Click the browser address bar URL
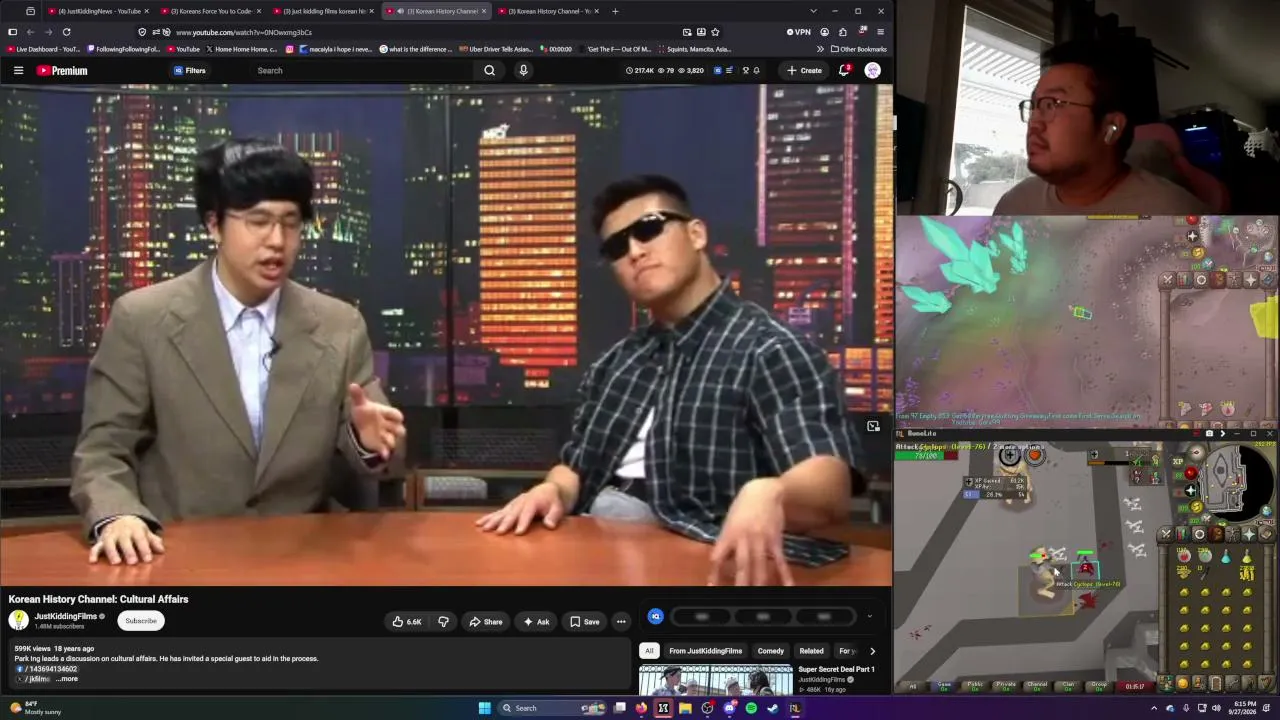Screen dimensions: 1280x720 (x=244, y=32)
